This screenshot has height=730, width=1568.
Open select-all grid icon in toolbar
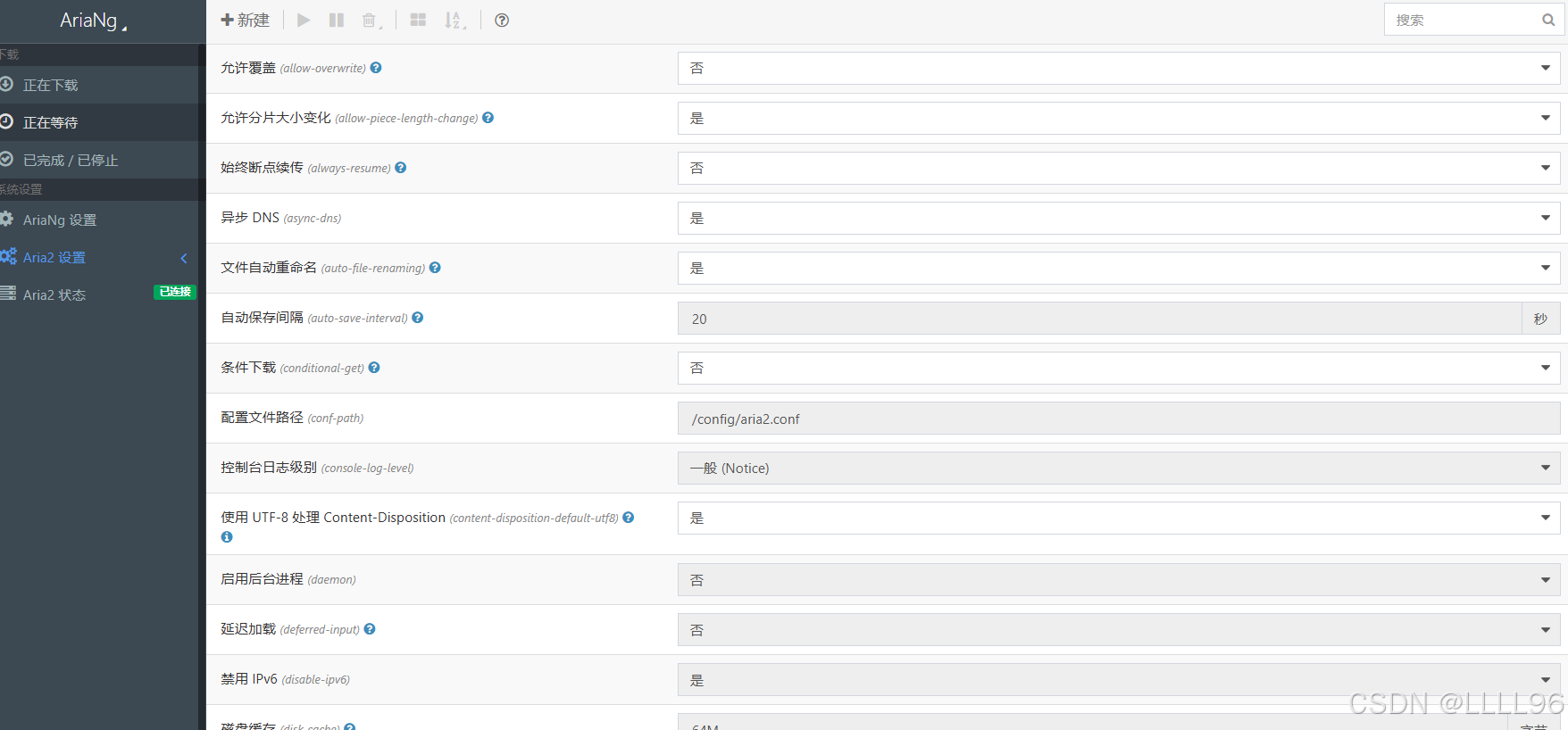pyautogui.click(x=418, y=20)
